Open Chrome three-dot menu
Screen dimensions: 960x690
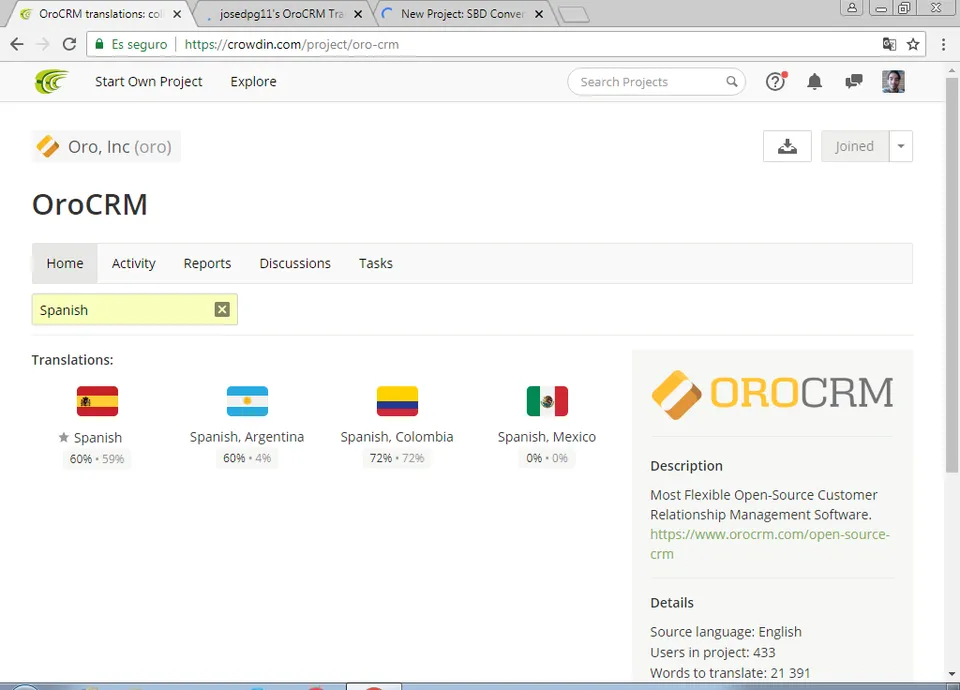coord(943,44)
